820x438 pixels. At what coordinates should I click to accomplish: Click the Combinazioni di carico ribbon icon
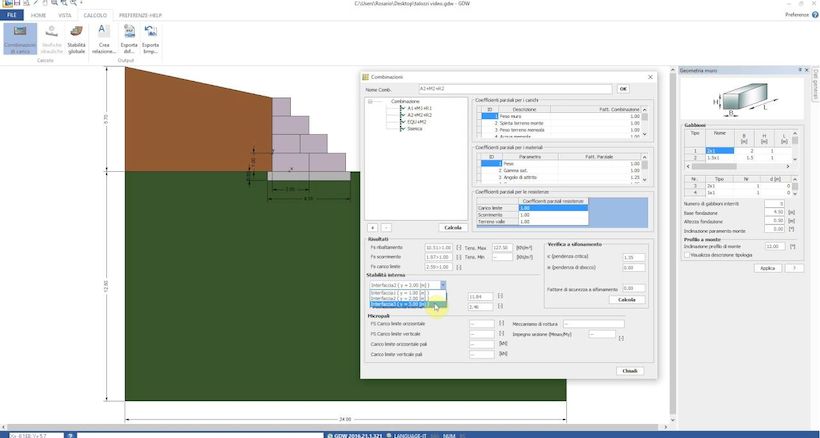(x=18, y=39)
